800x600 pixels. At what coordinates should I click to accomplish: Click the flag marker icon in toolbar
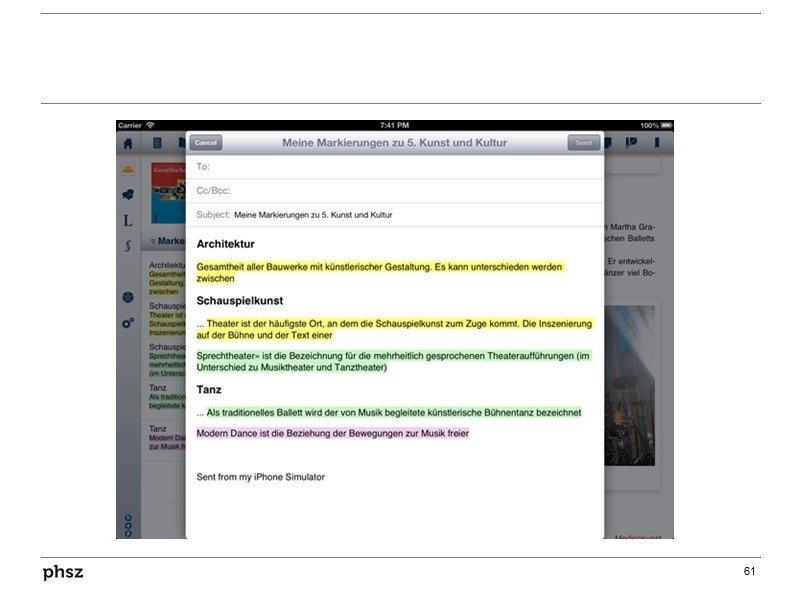[x=632, y=143]
